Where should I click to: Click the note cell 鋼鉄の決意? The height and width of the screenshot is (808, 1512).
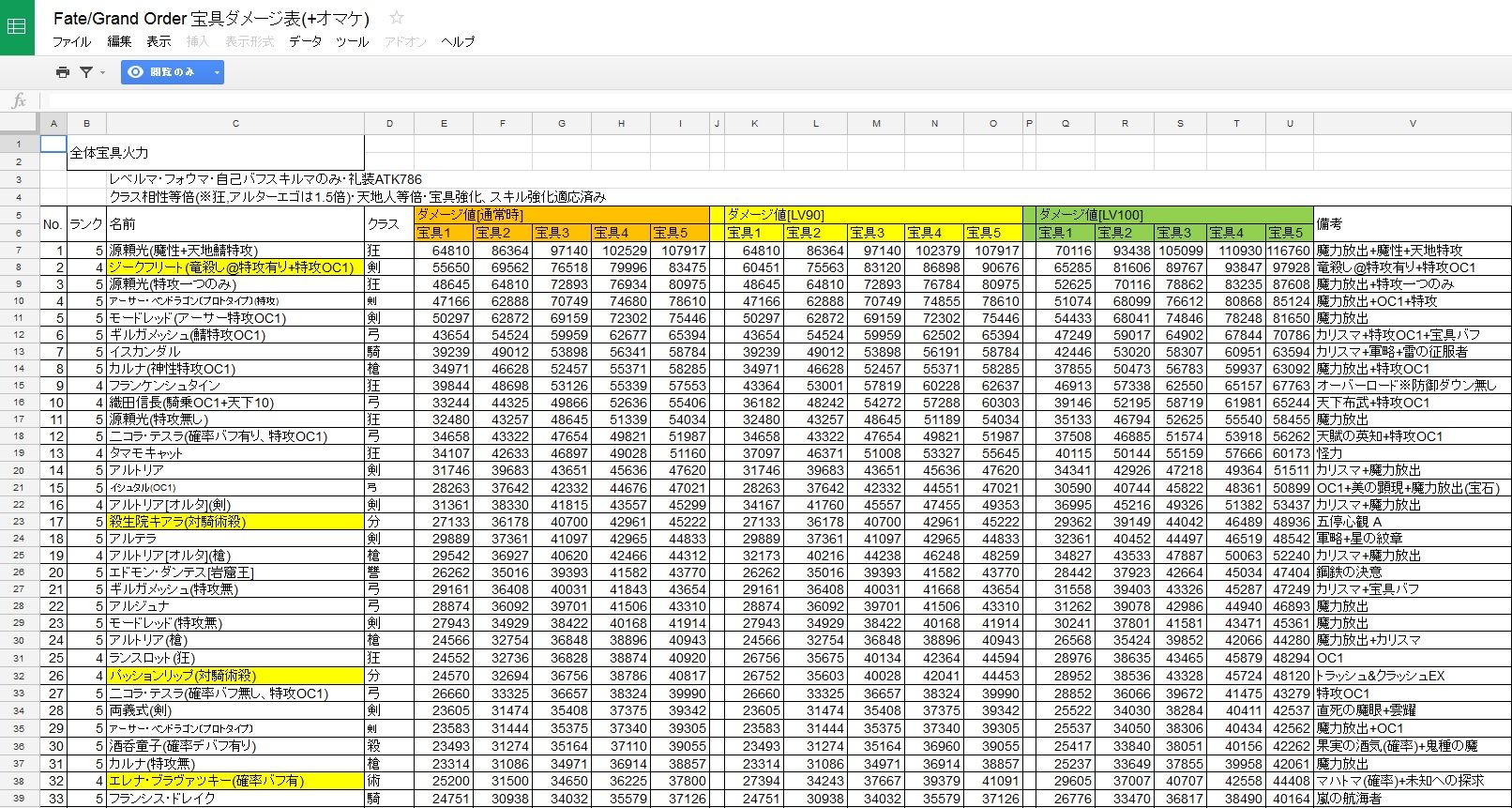click(x=1413, y=572)
